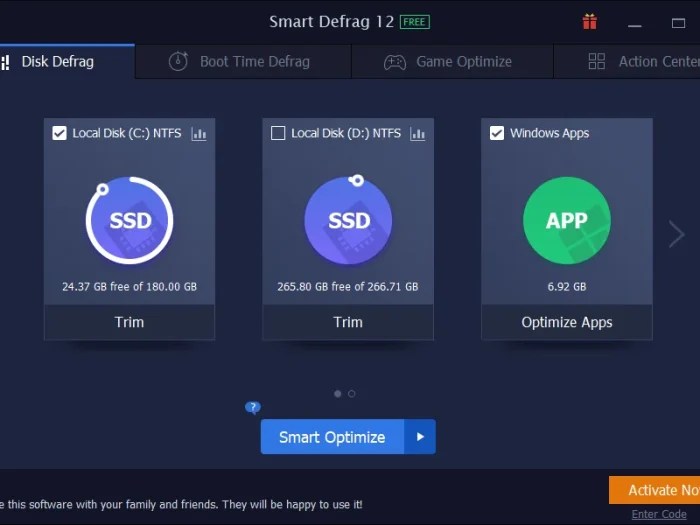The height and width of the screenshot is (525, 700).
Task: Go to next disk page with right chevron
Action: click(676, 234)
